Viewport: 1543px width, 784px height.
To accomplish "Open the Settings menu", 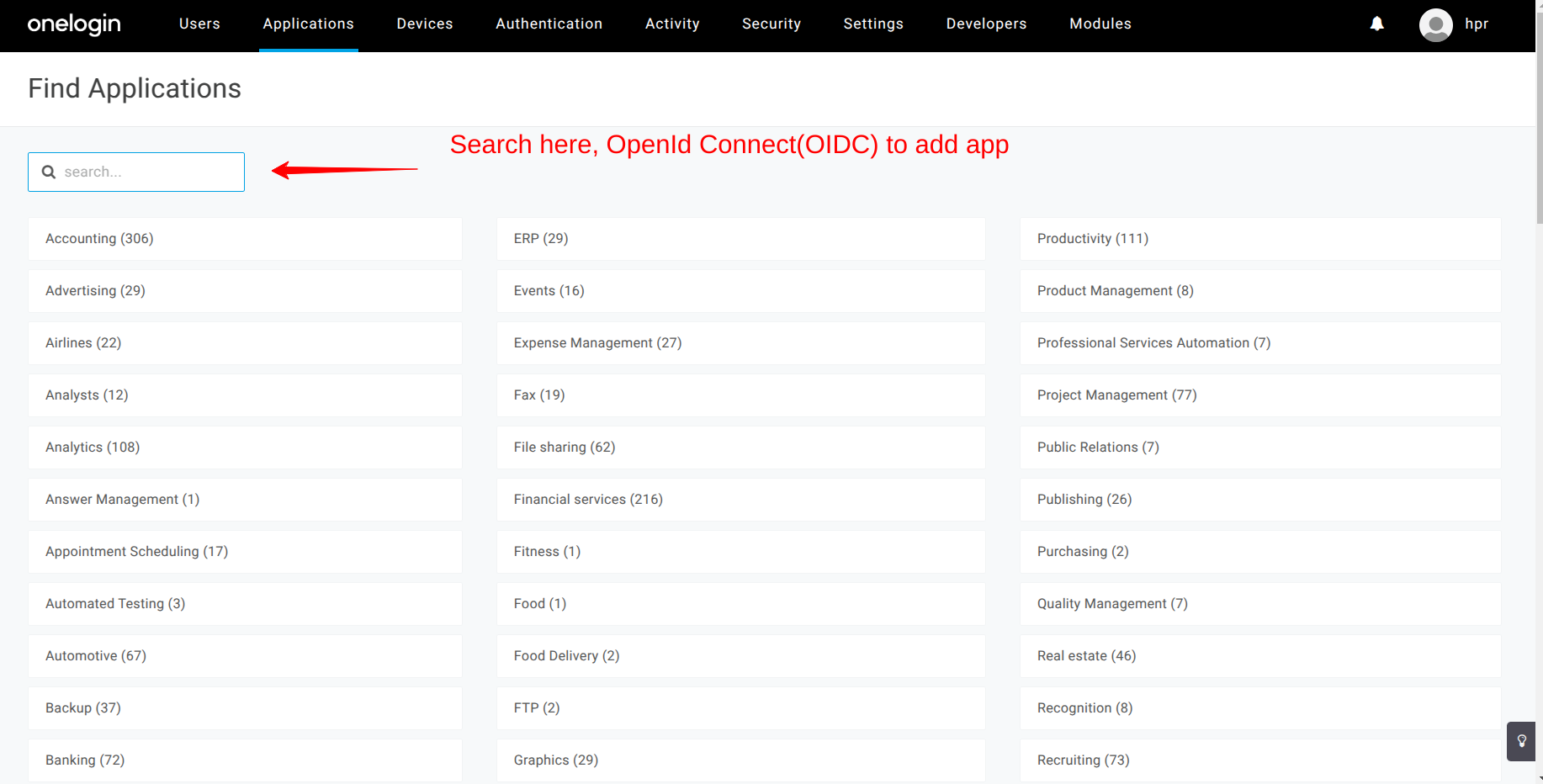I will (x=873, y=24).
